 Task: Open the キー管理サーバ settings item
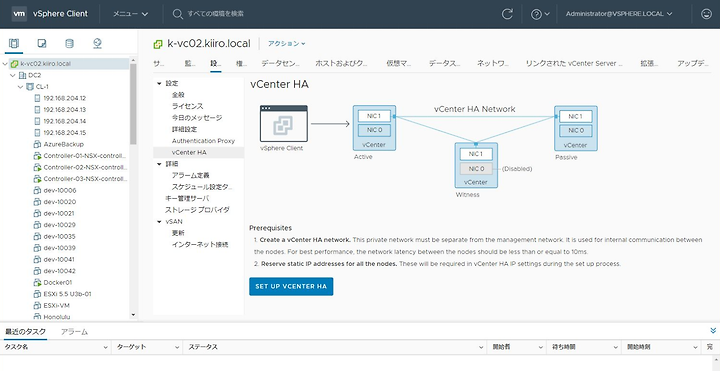187,198
